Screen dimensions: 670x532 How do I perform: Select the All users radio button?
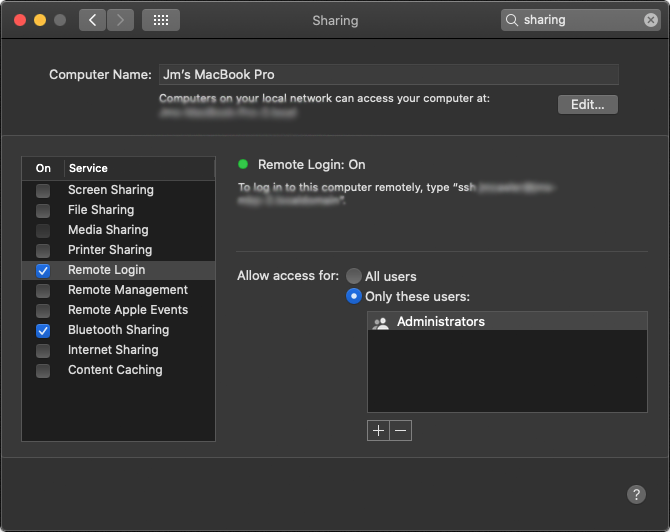[353, 276]
